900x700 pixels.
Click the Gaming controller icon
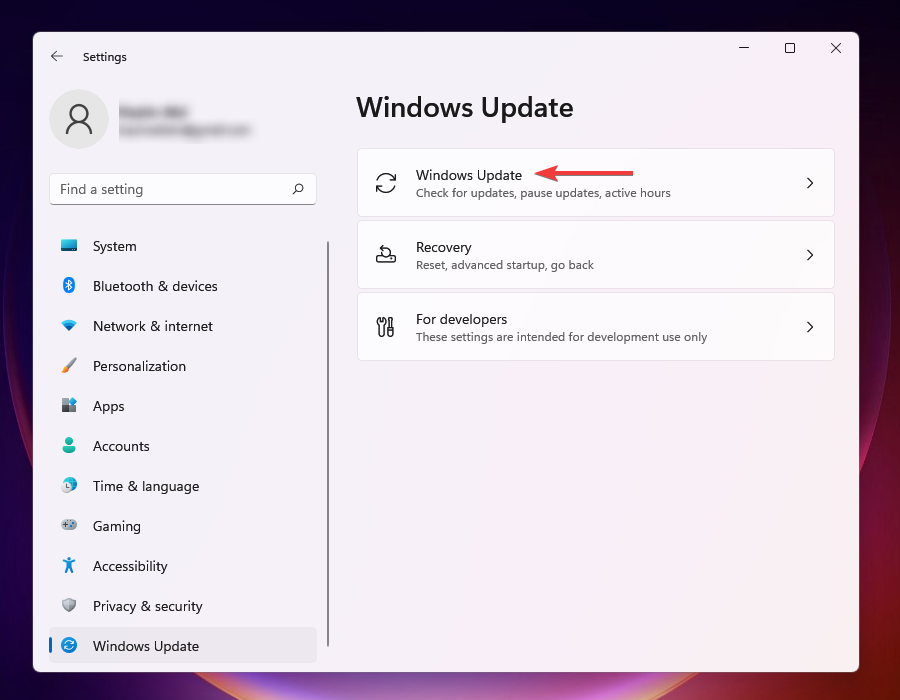[69, 525]
